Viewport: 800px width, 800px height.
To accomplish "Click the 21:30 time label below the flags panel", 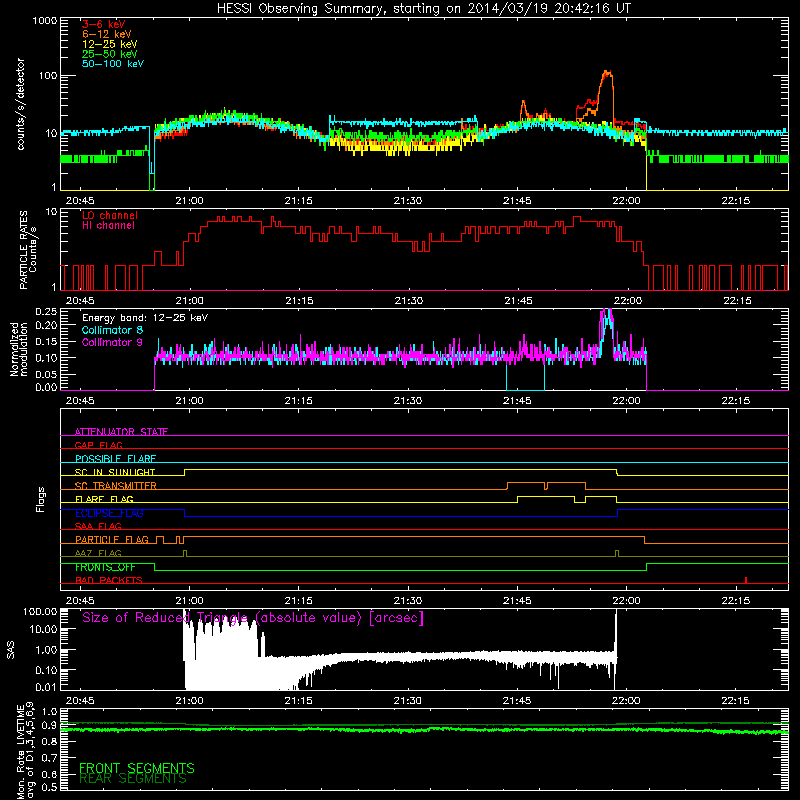I will tap(408, 601).
